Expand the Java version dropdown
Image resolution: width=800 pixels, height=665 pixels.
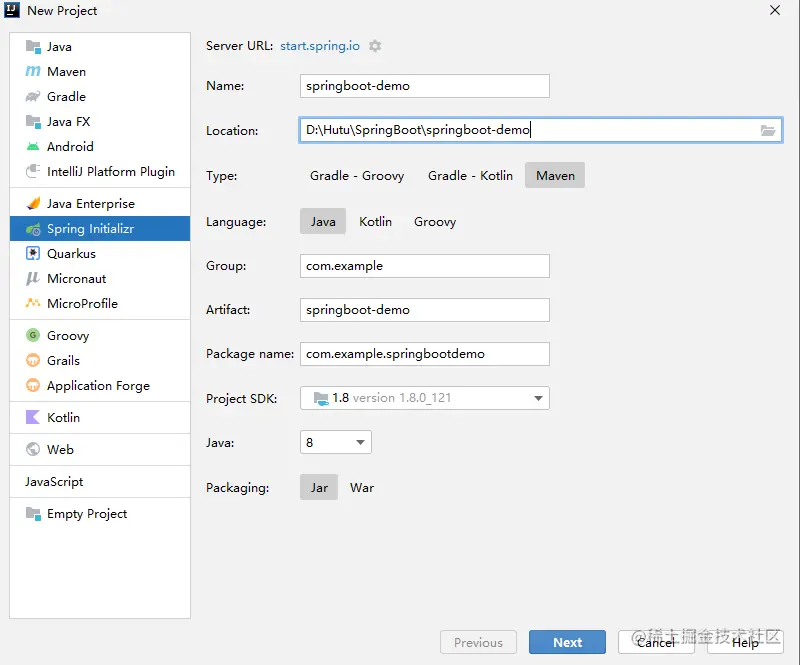(360, 442)
